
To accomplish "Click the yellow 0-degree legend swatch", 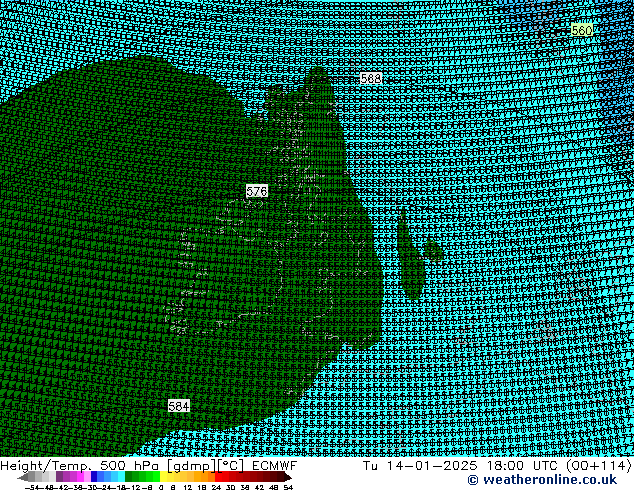I will pos(163,477).
